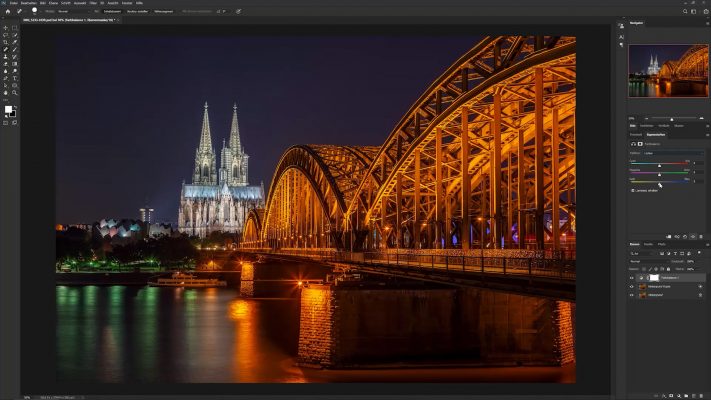Select the Hand tool
The image size is (711, 400).
pos(6,92)
